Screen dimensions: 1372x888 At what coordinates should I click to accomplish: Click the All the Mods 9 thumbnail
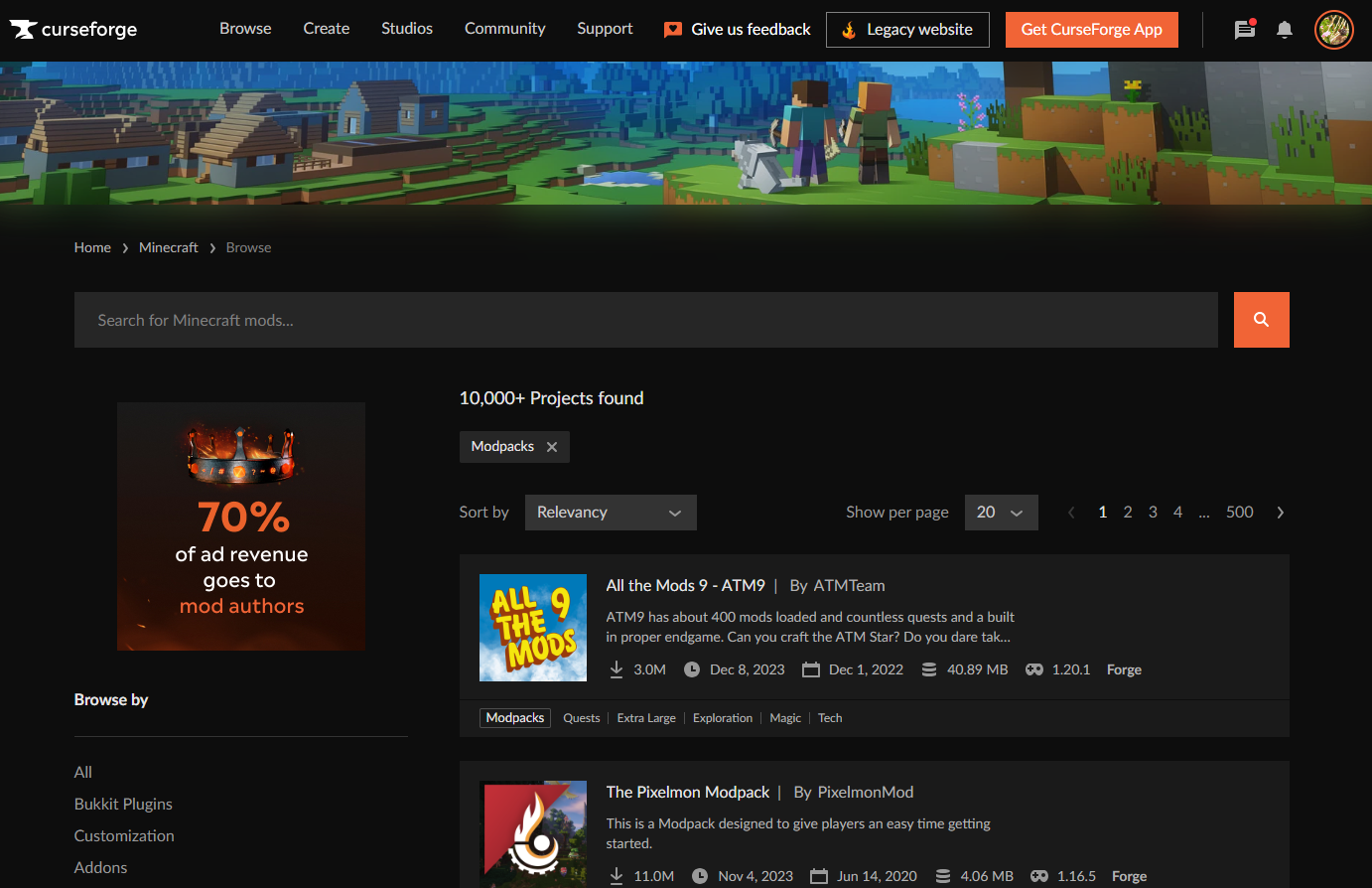533,628
